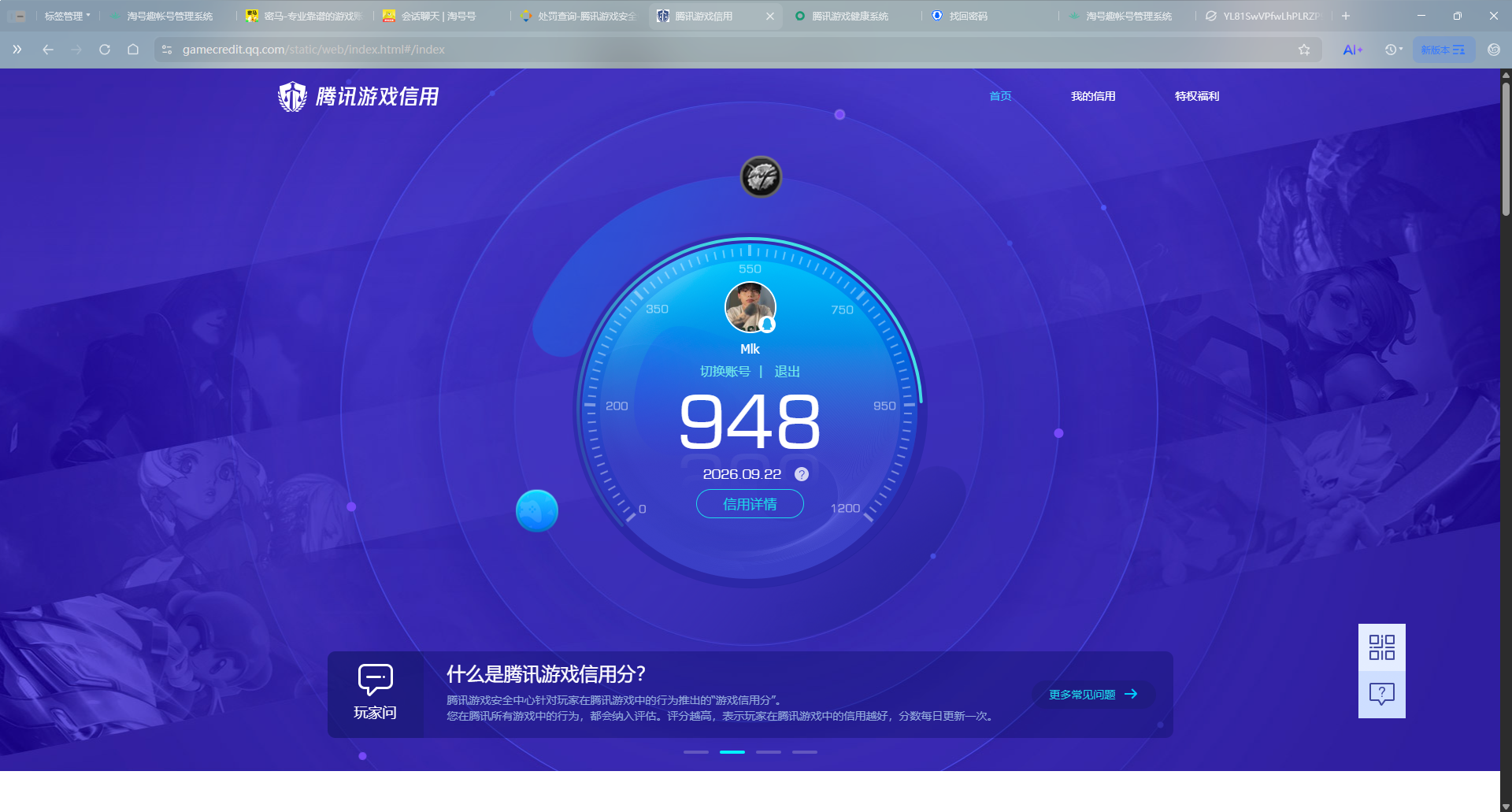Select the fourth carousel indicator dash

[805, 752]
